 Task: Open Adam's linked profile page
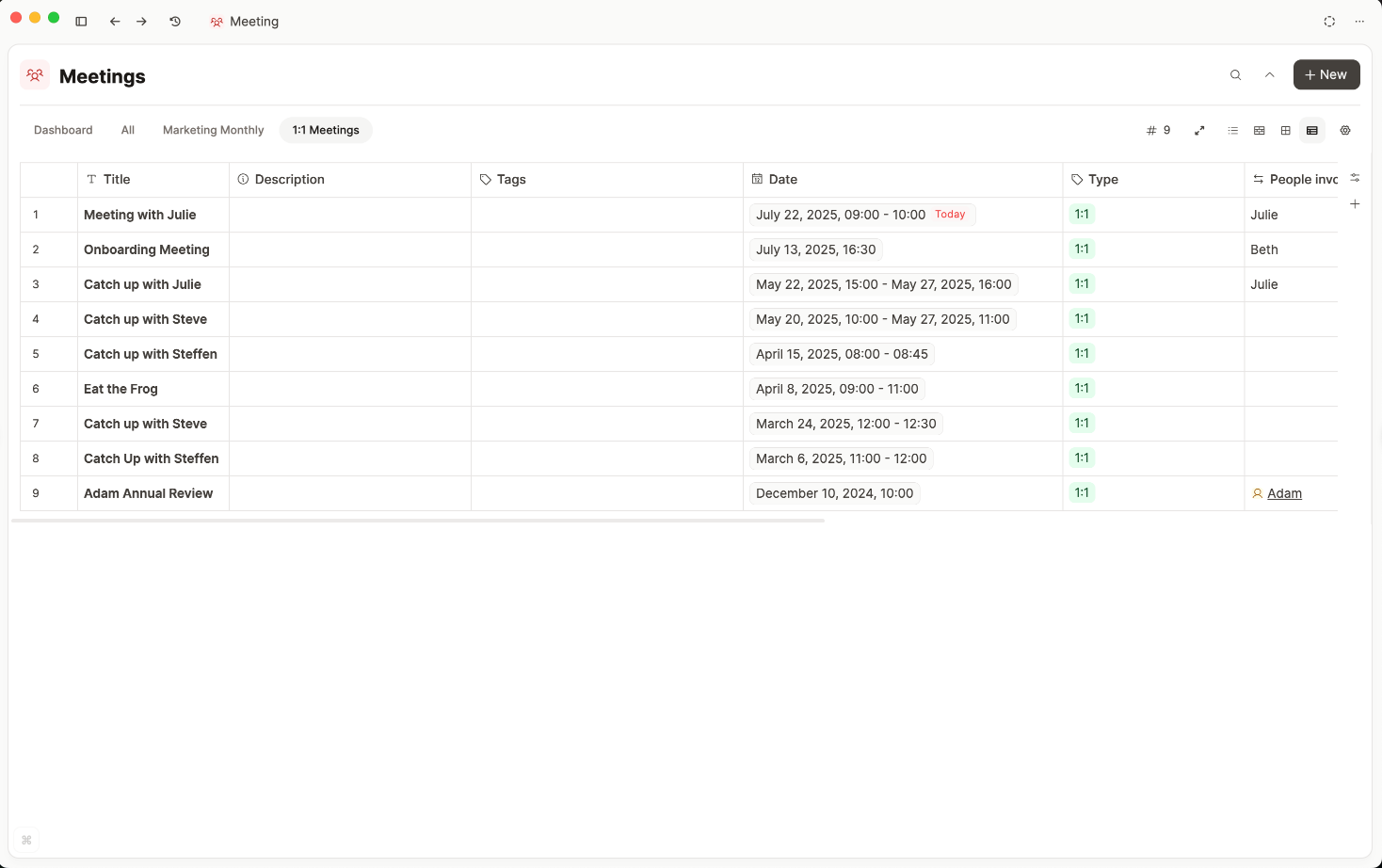coord(1284,493)
